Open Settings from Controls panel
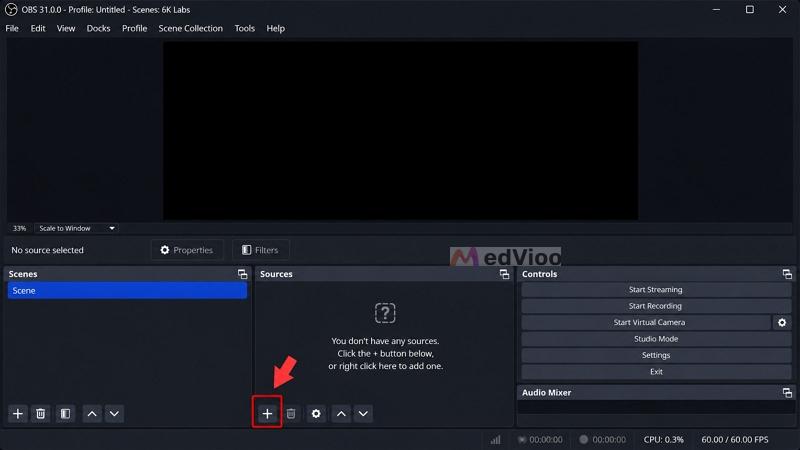Image resolution: width=800 pixels, height=450 pixels. coord(656,355)
